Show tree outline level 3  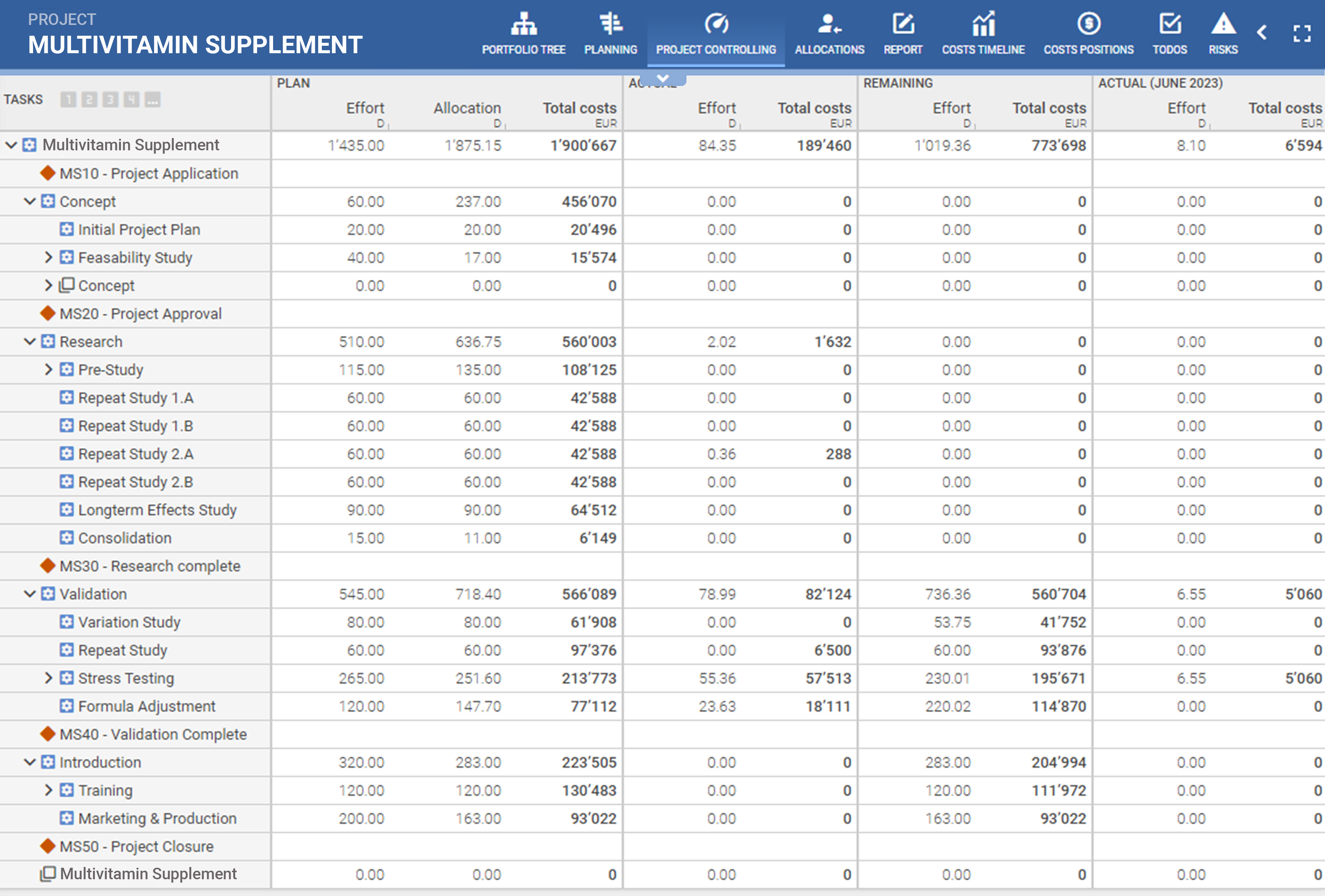[x=110, y=100]
